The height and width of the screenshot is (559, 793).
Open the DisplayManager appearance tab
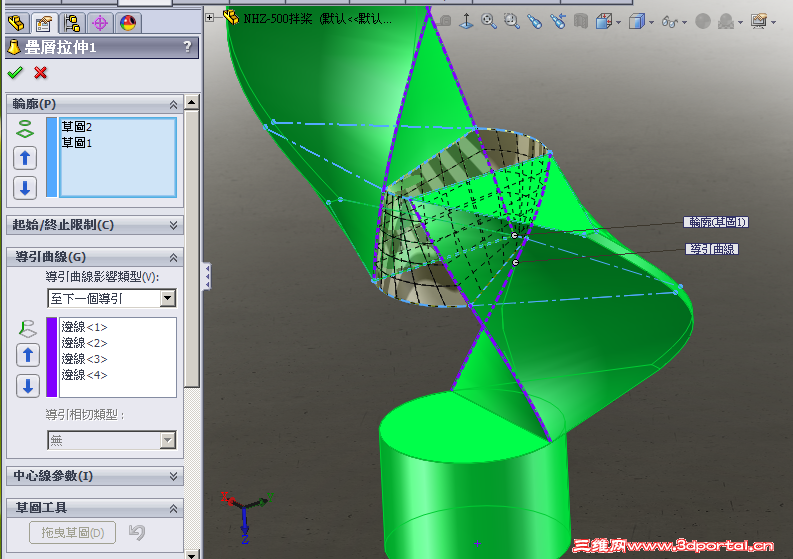click(127, 23)
